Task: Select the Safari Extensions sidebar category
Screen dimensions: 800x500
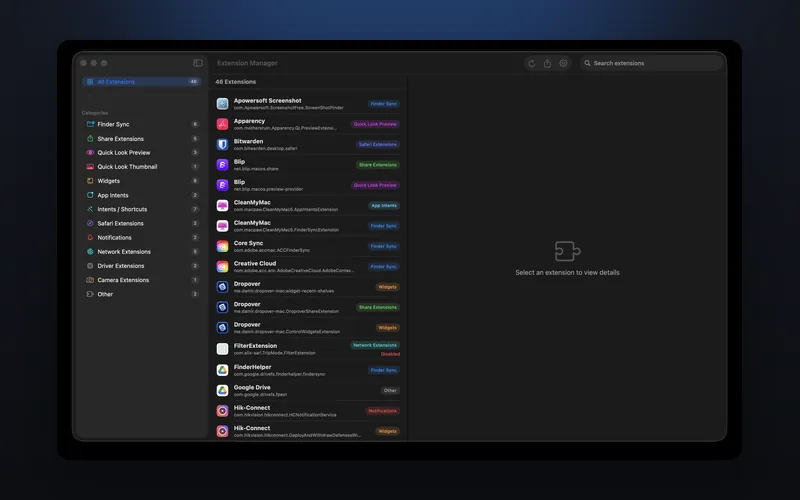Action: click(141, 223)
